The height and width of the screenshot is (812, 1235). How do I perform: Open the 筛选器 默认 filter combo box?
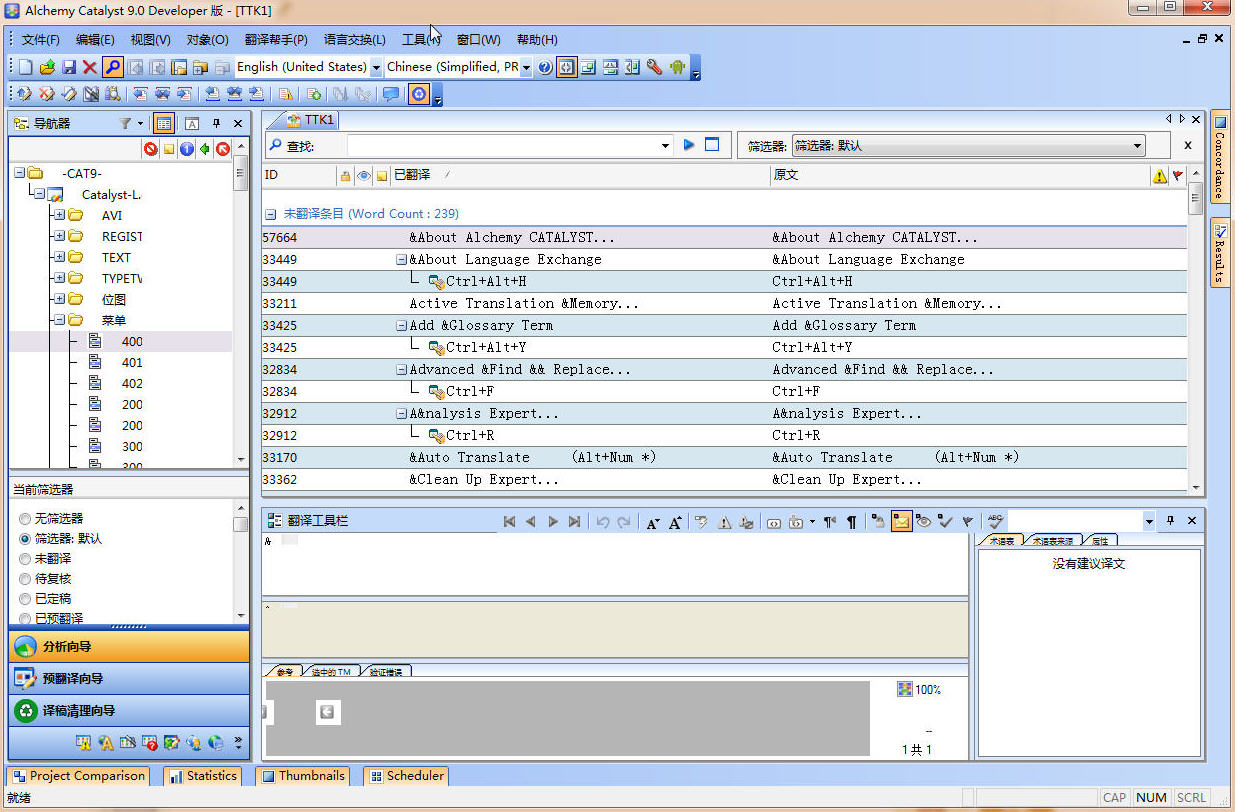(x=968, y=146)
